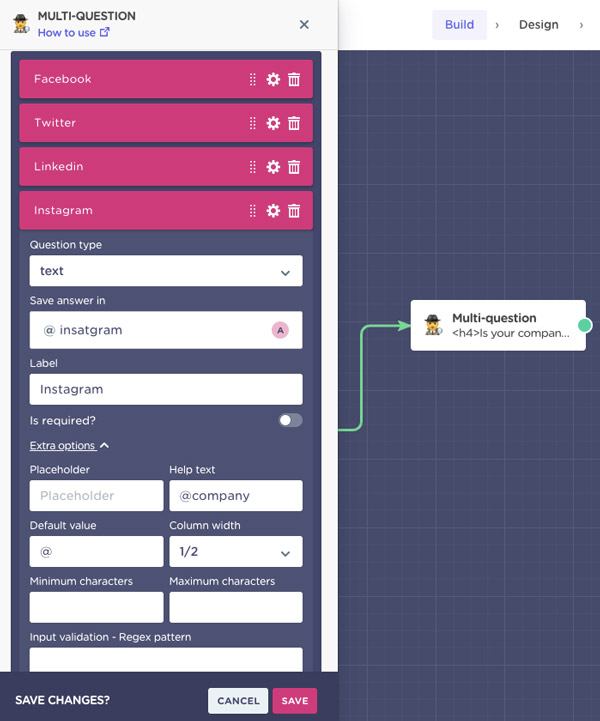Delete the Instagram question via trash icon

click(294, 211)
